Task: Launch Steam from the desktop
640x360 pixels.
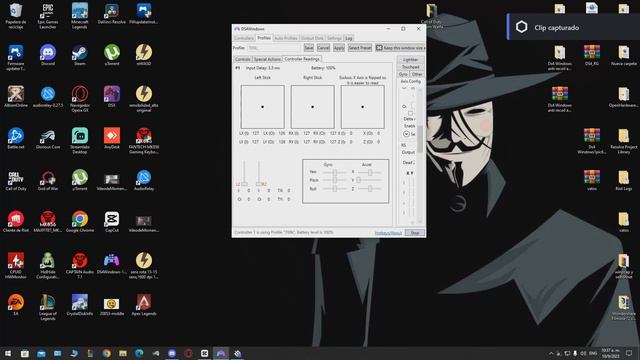Action: pos(80,55)
